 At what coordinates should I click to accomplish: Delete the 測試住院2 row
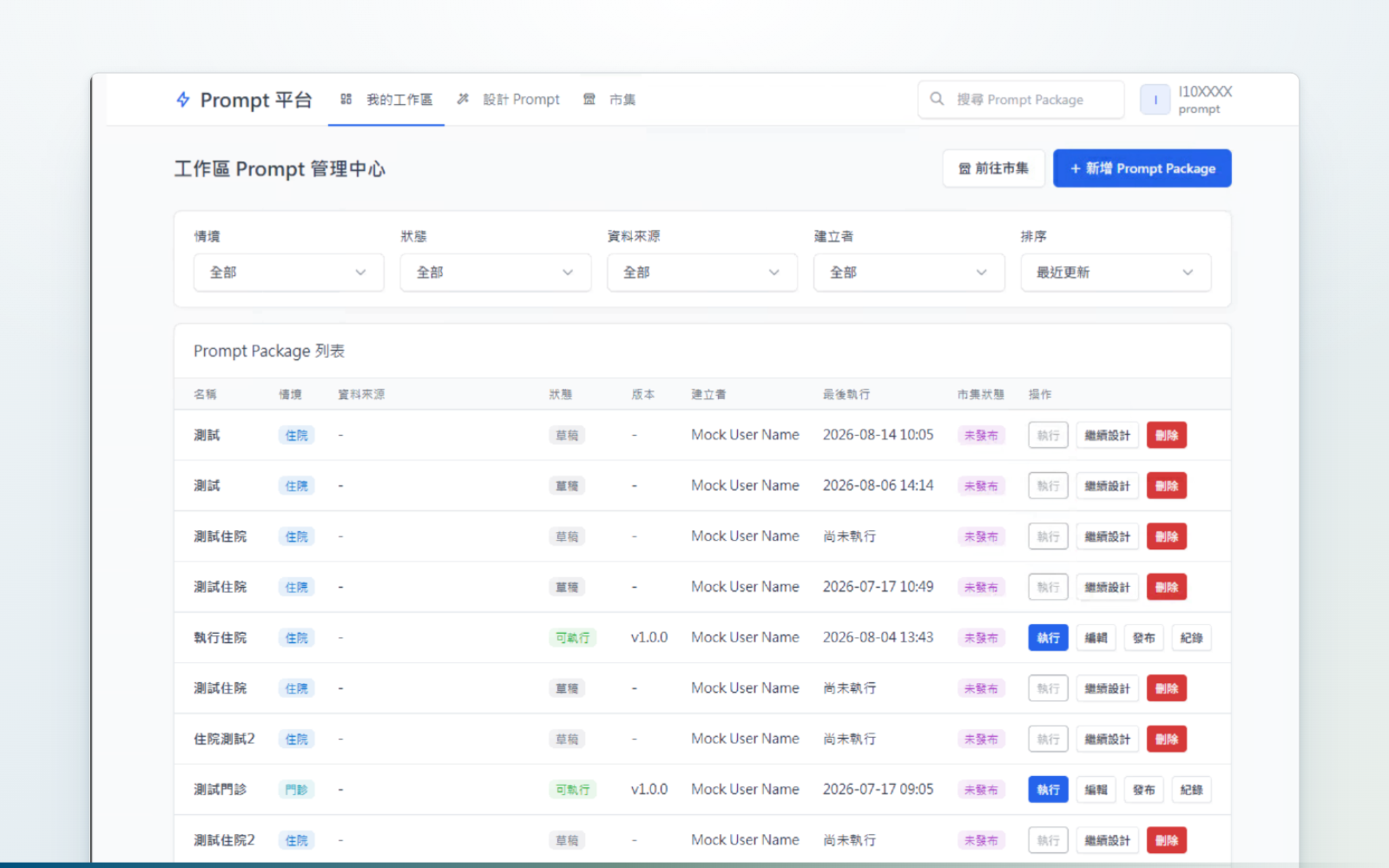click(1167, 840)
